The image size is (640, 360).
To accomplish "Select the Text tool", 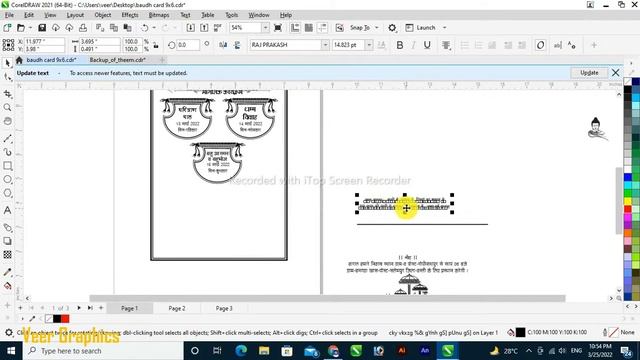I will coord(7,210).
